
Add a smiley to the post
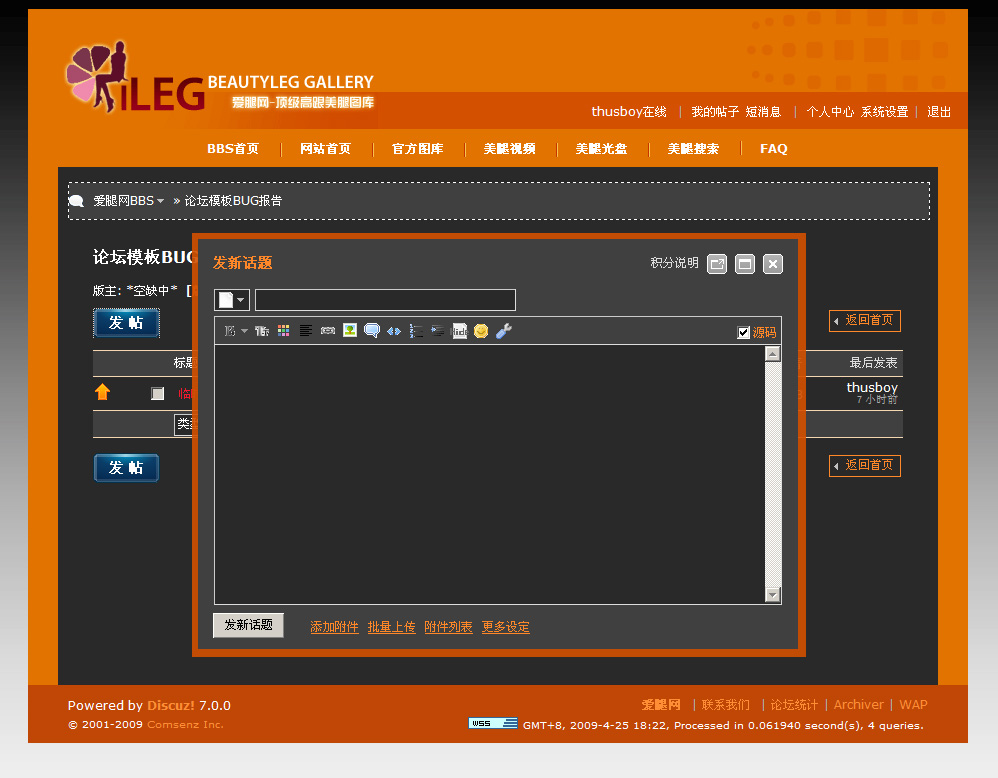[482, 330]
